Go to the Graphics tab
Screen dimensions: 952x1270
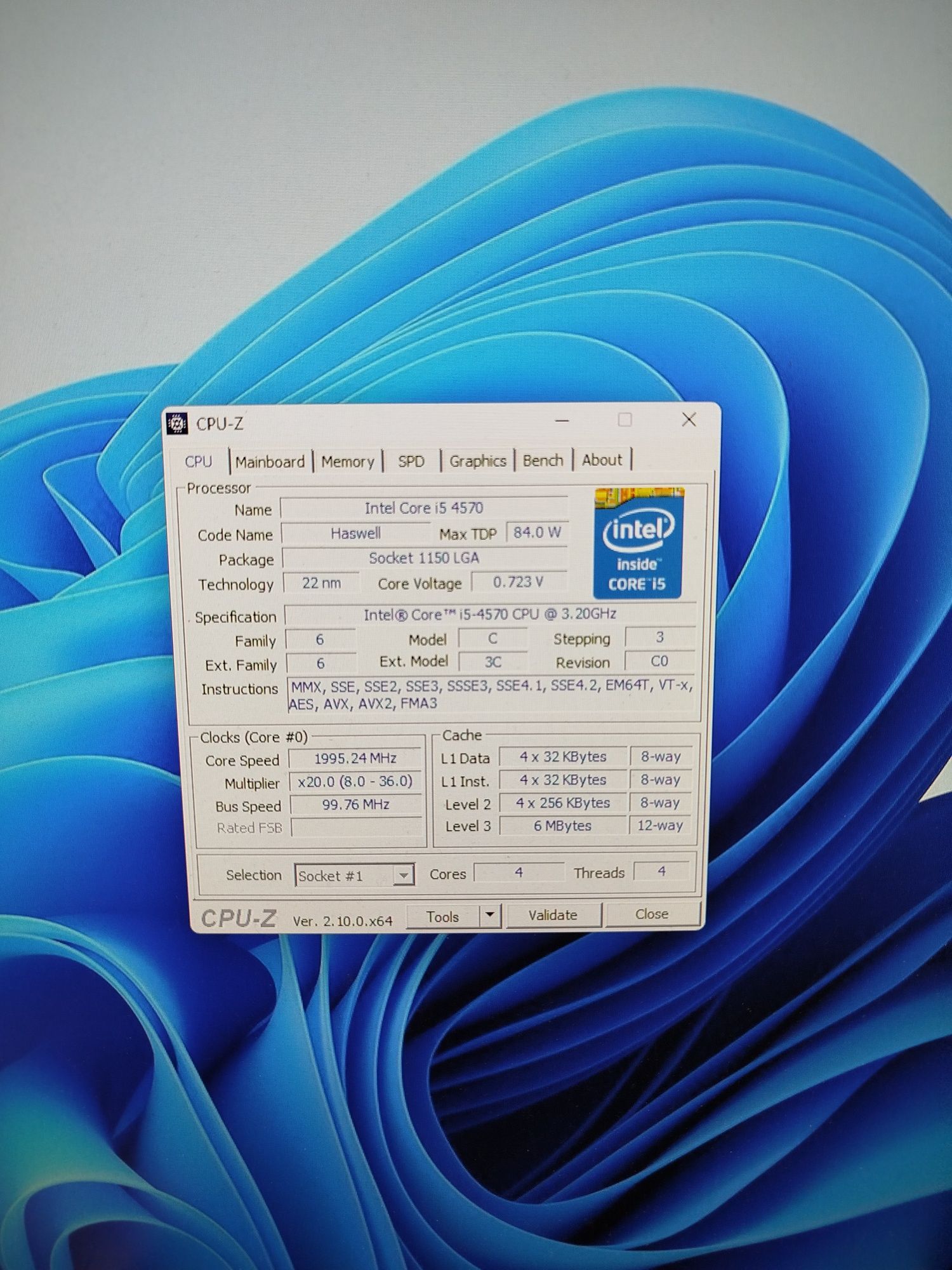pyautogui.click(x=477, y=460)
